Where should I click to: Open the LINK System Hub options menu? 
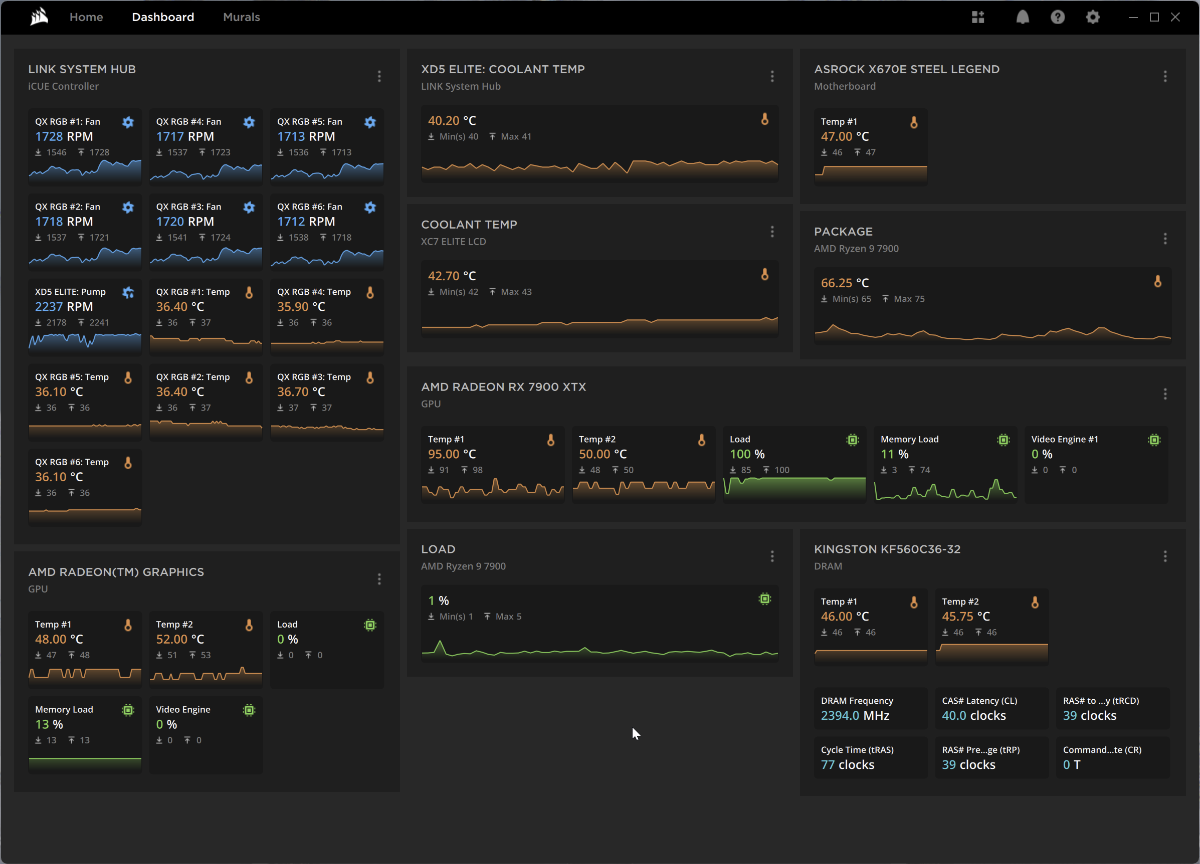point(379,77)
